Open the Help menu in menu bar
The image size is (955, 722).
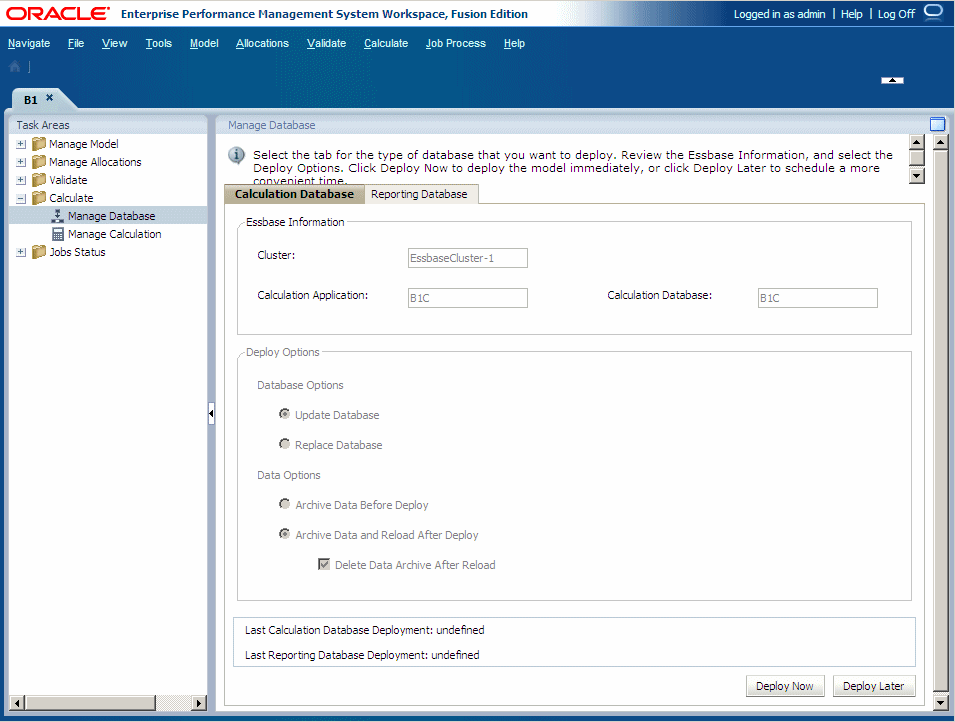click(x=514, y=43)
